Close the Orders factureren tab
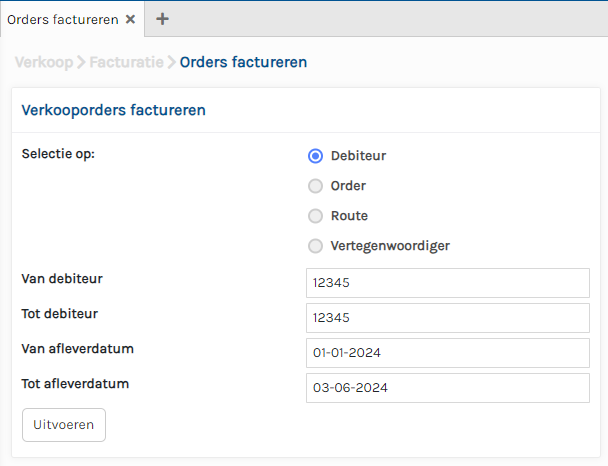 tap(130, 19)
